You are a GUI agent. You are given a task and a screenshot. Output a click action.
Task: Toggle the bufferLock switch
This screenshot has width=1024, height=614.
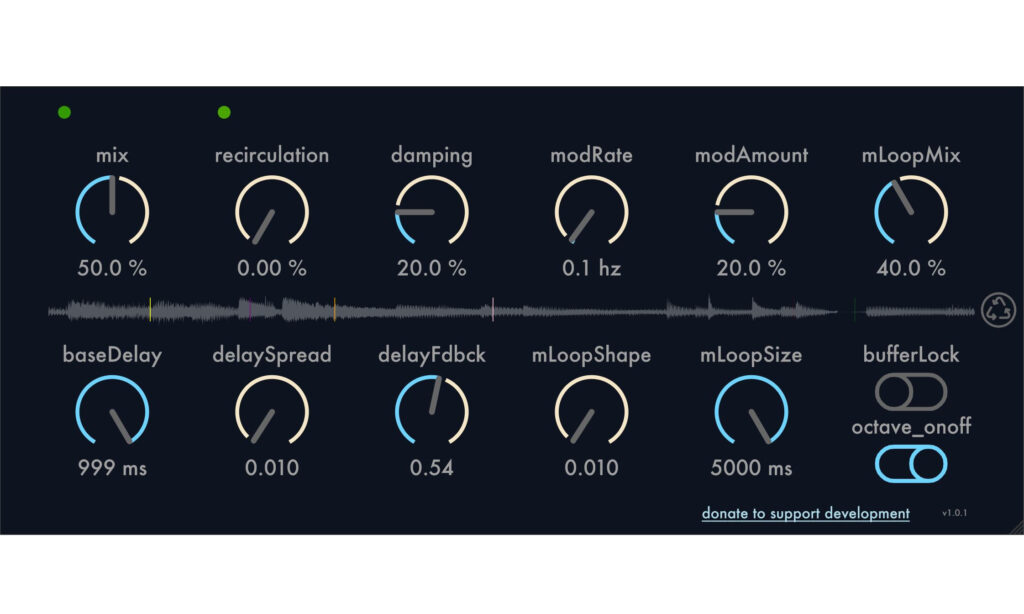pos(911,391)
